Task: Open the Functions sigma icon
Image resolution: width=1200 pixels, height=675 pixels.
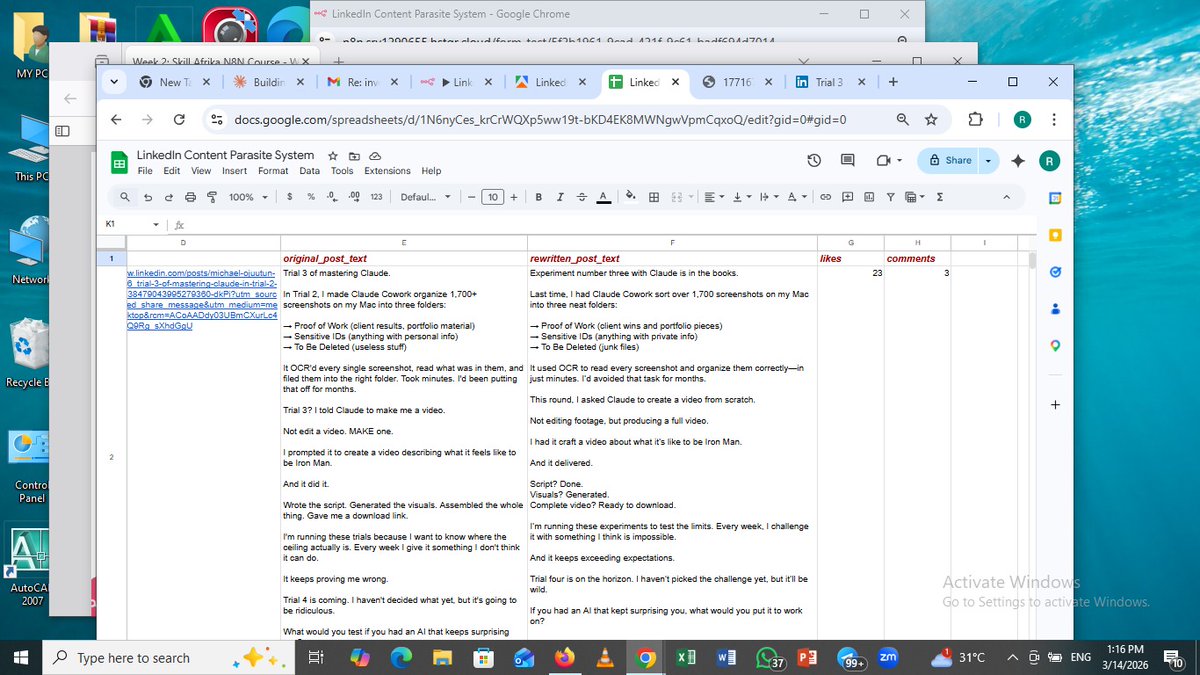Action: pos(939,197)
